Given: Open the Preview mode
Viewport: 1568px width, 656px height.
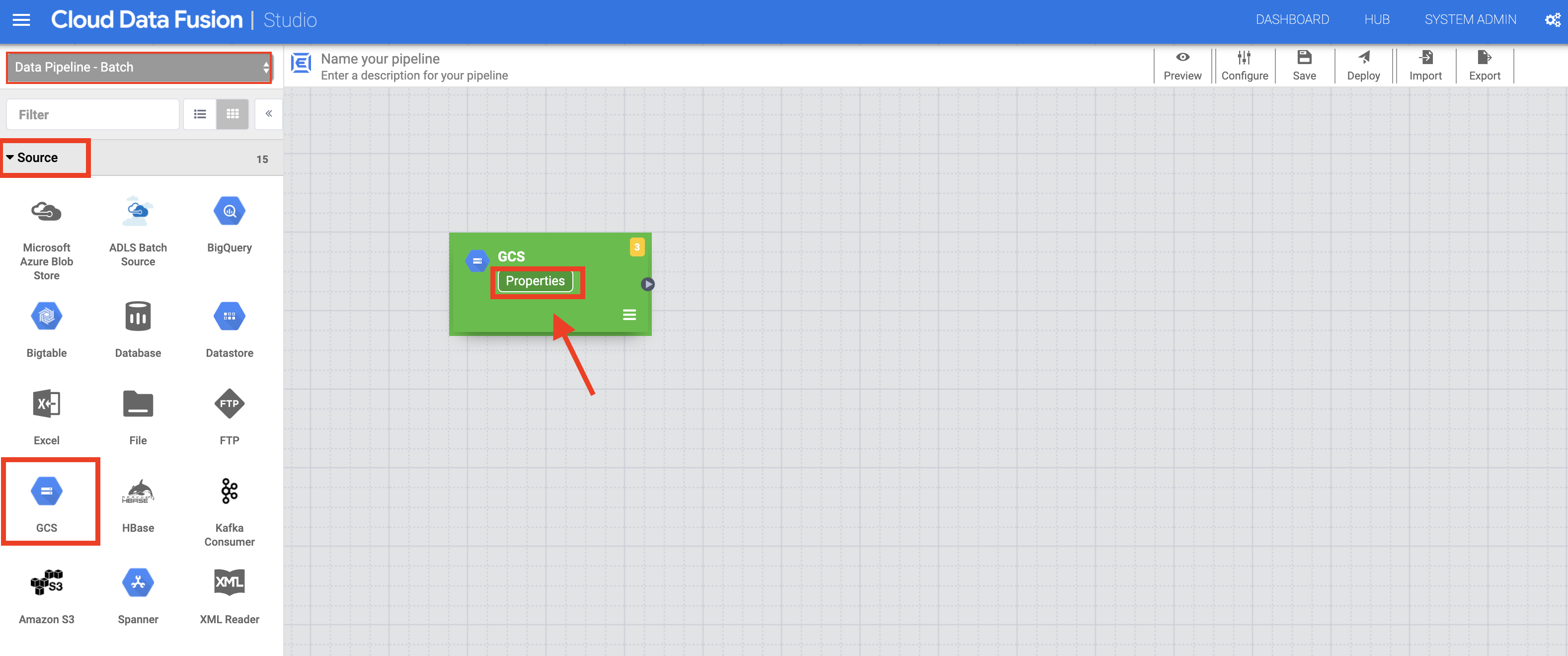Looking at the screenshot, I should pyautogui.click(x=1181, y=65).
